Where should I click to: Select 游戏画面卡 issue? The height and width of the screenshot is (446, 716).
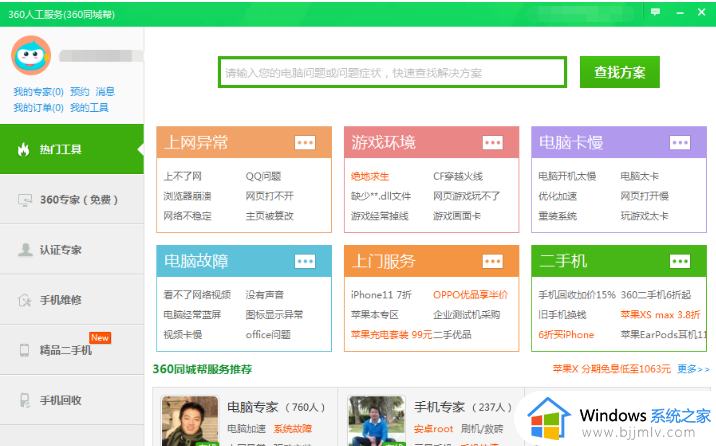point(457,216)
